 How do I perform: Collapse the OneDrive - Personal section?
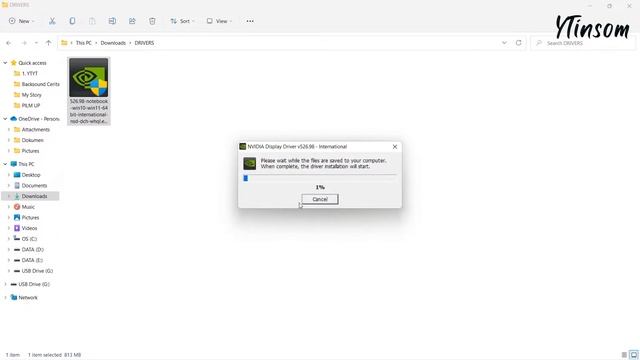click(5, 119)
